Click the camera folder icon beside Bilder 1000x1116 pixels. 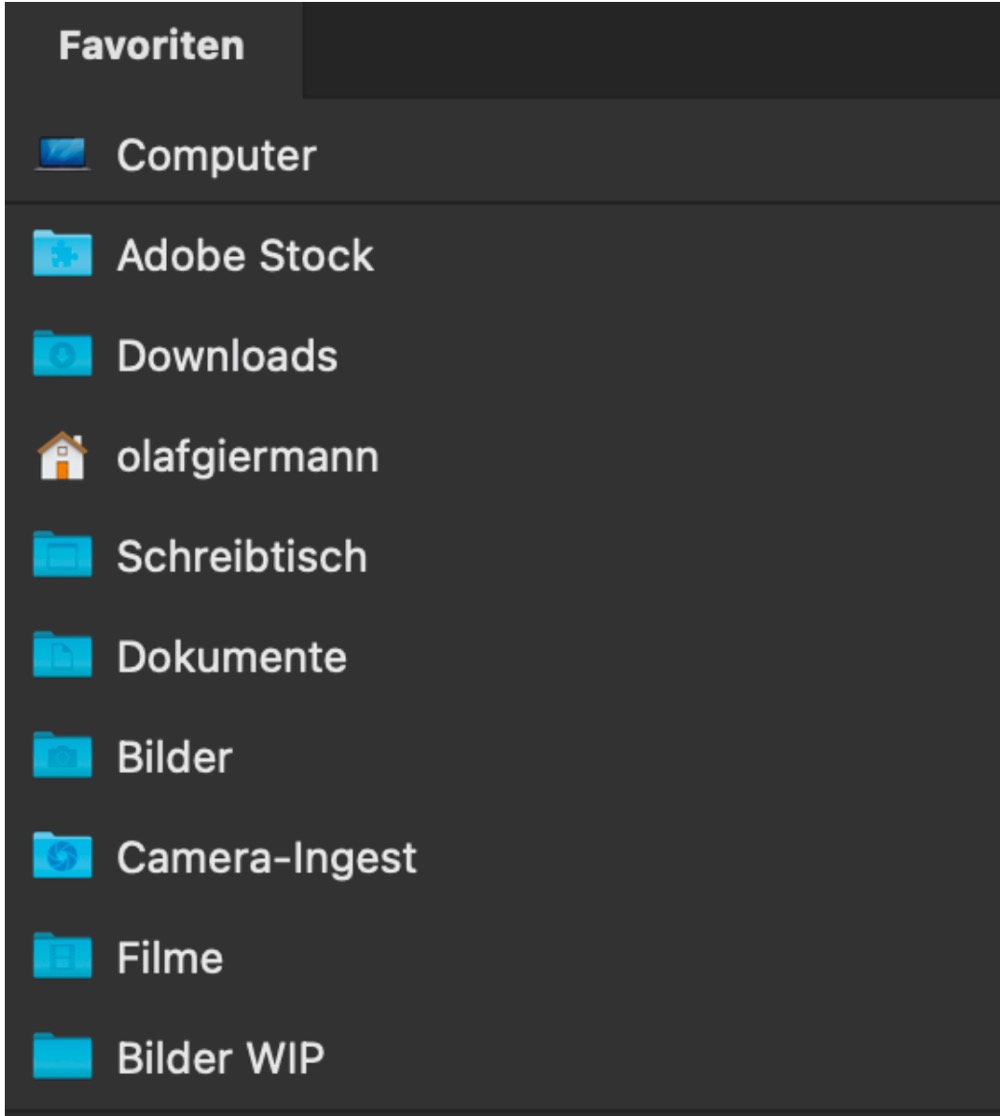click(x=62, y=756)
